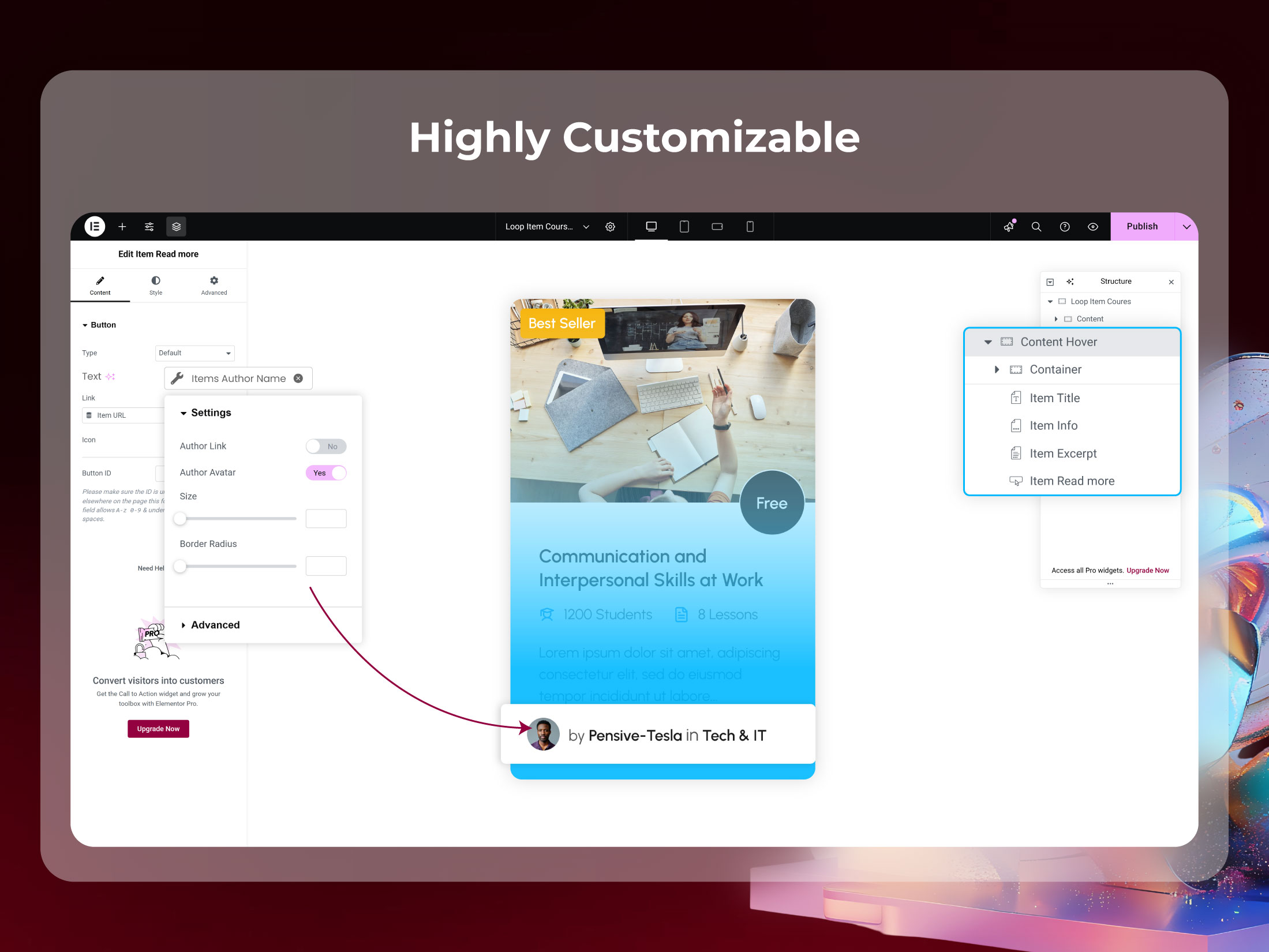Viewport: 1269px width, 952px height.
Task: Click the AI sparkle icon next to Text
Action: [110, 377]
